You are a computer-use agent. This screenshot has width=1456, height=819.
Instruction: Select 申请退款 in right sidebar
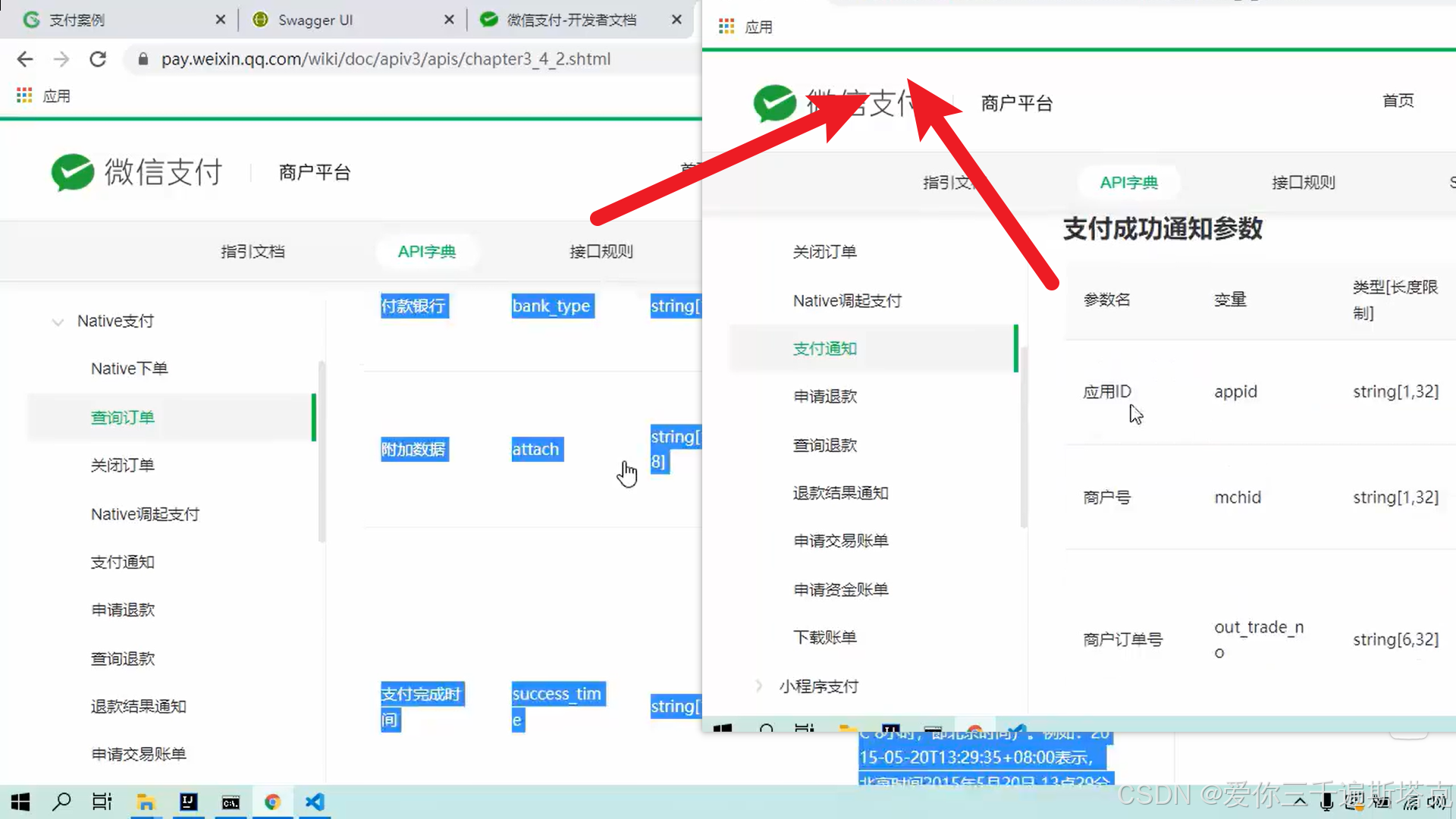pyautogui.click(x=825, y=397)
